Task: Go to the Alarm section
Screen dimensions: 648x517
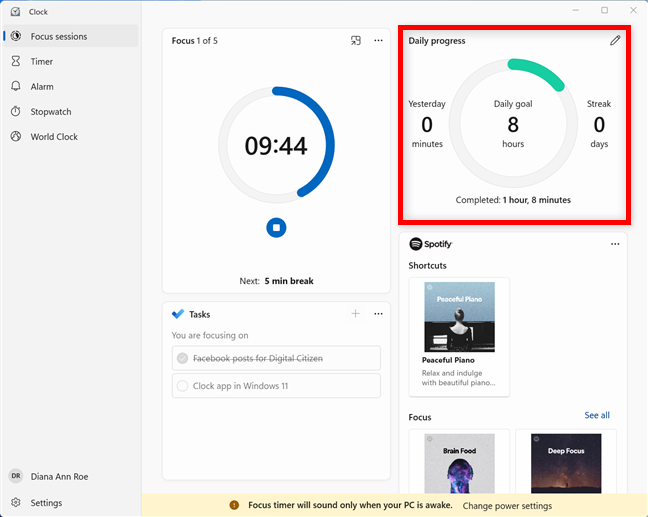Action: point(42,87)
